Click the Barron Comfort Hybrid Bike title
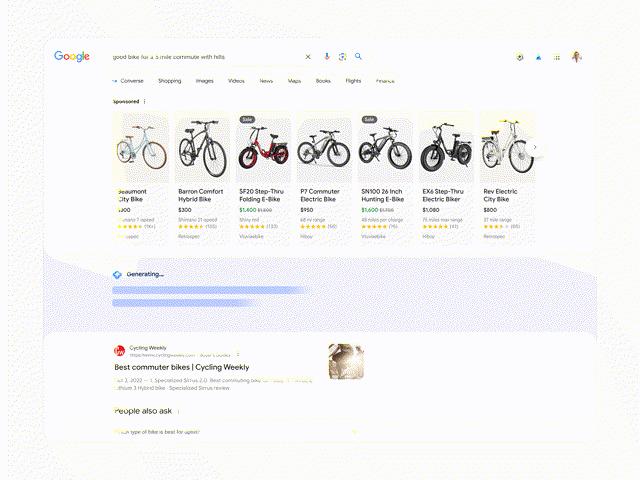Viewport: 640px width, 480px height. [x=201, y=195]
